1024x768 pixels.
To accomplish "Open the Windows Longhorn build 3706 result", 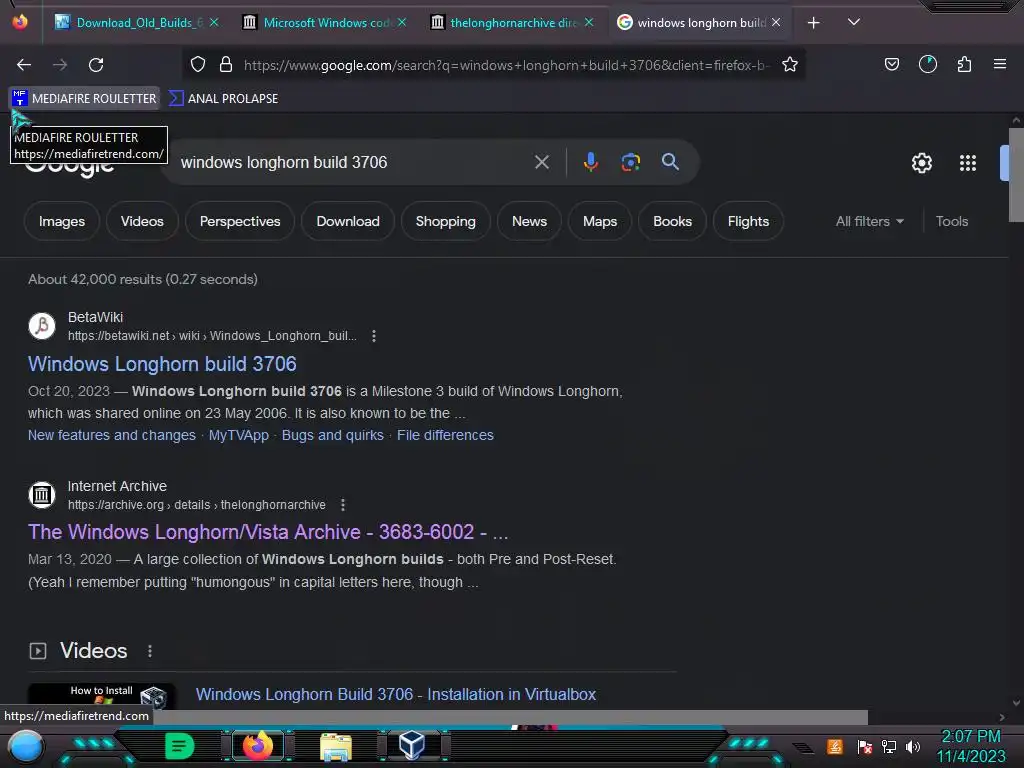I will tap(162, 364).
